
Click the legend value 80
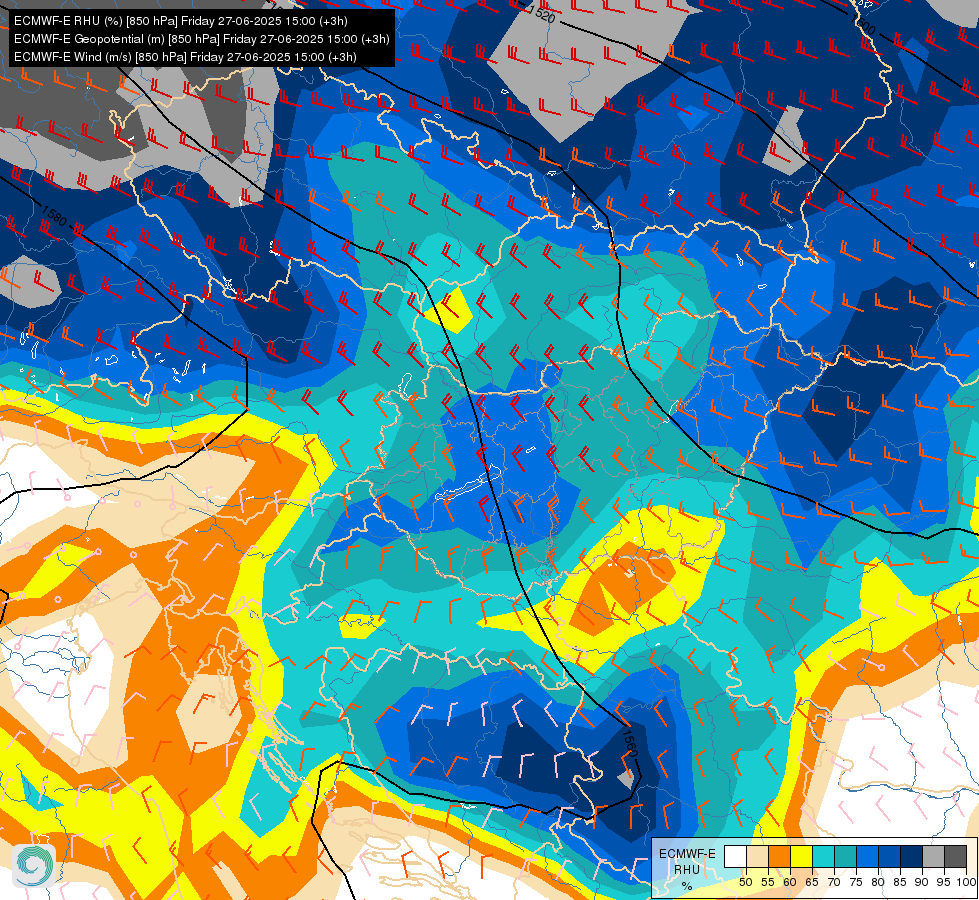878,882
